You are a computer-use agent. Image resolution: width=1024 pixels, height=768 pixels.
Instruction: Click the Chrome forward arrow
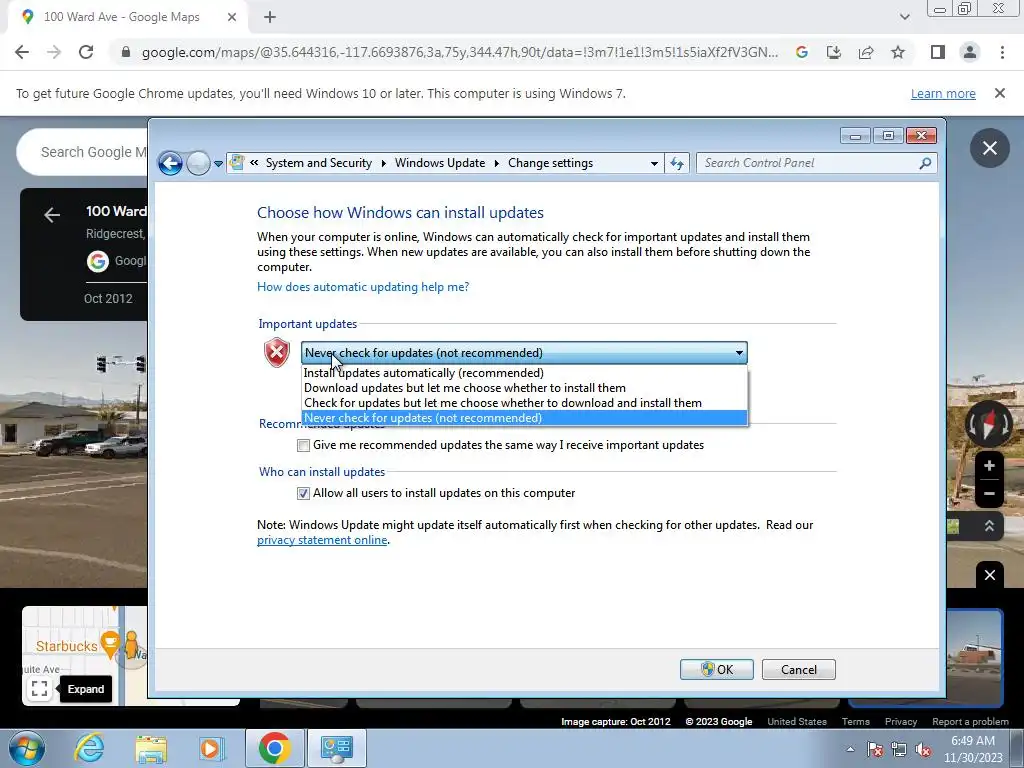pyautogui.click(x=54, y=52)
